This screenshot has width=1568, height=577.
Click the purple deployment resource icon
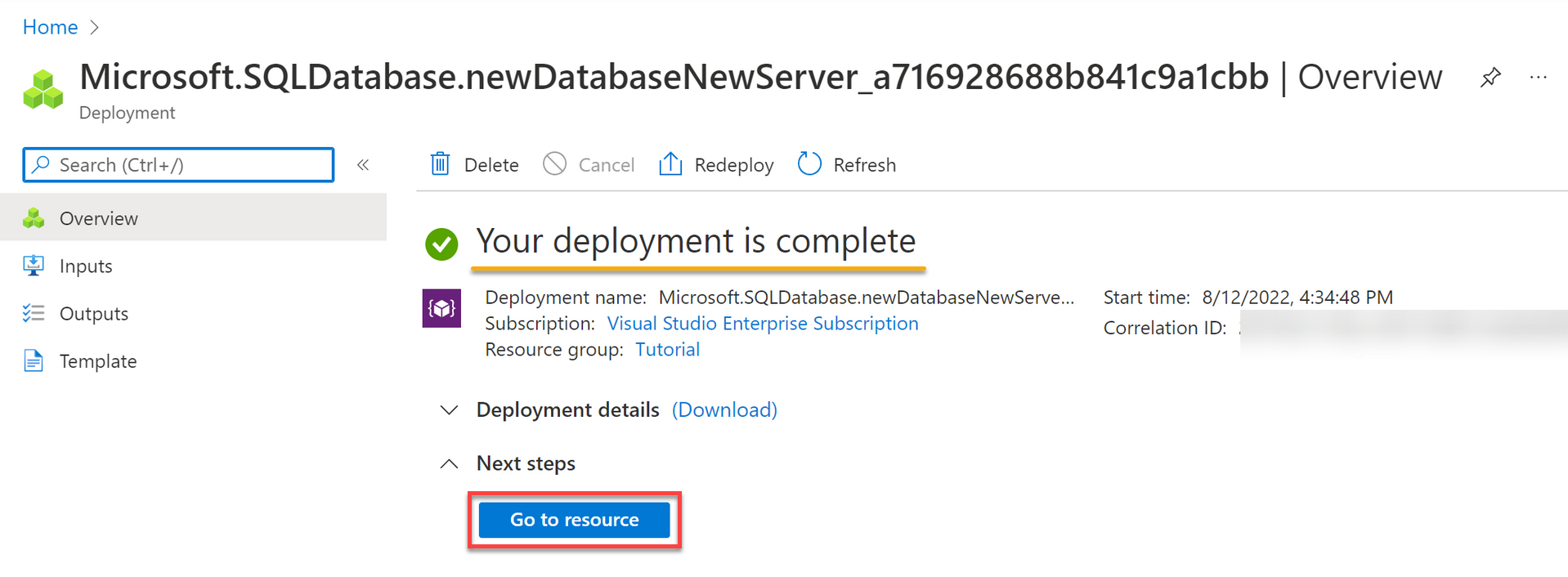[x=441, y=308]
